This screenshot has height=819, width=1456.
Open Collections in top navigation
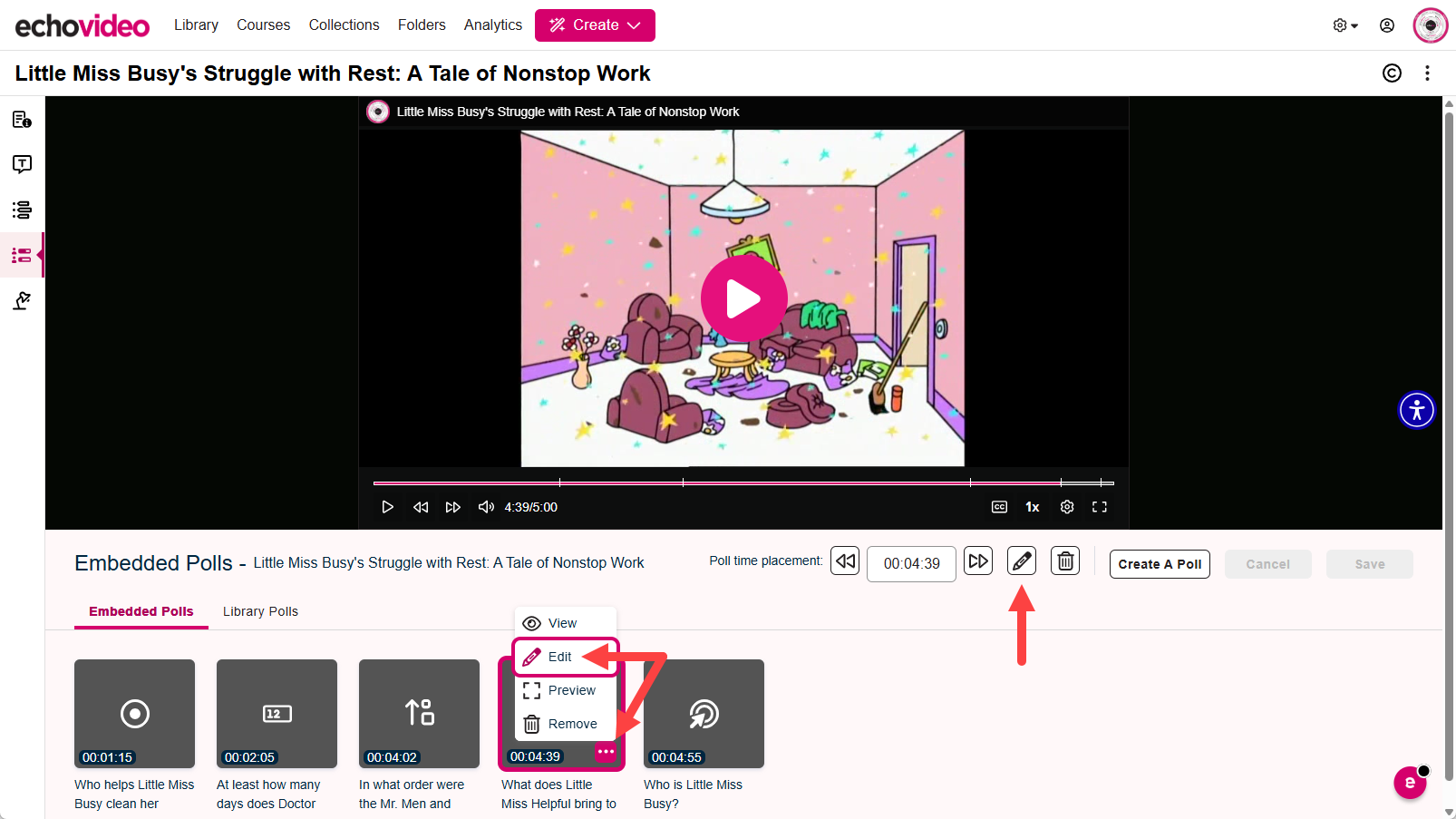(x=344, y=25)
